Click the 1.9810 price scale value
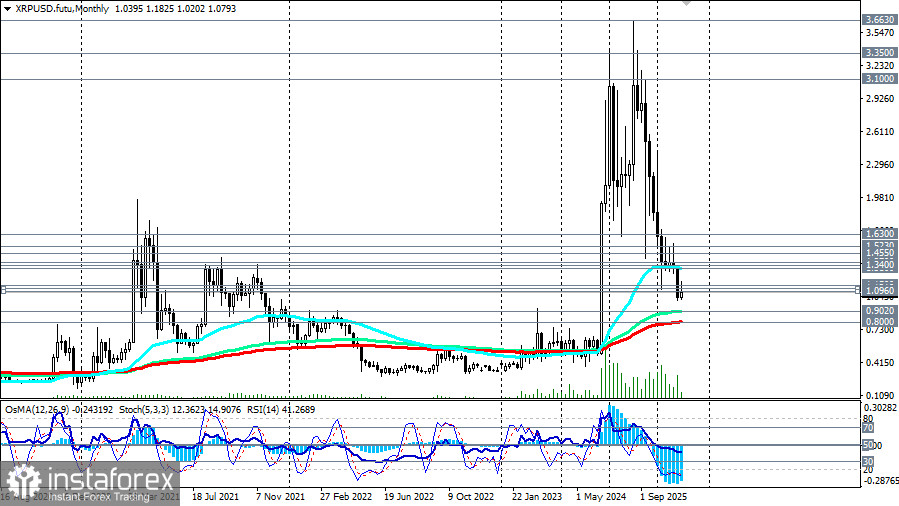 point(880,198)
